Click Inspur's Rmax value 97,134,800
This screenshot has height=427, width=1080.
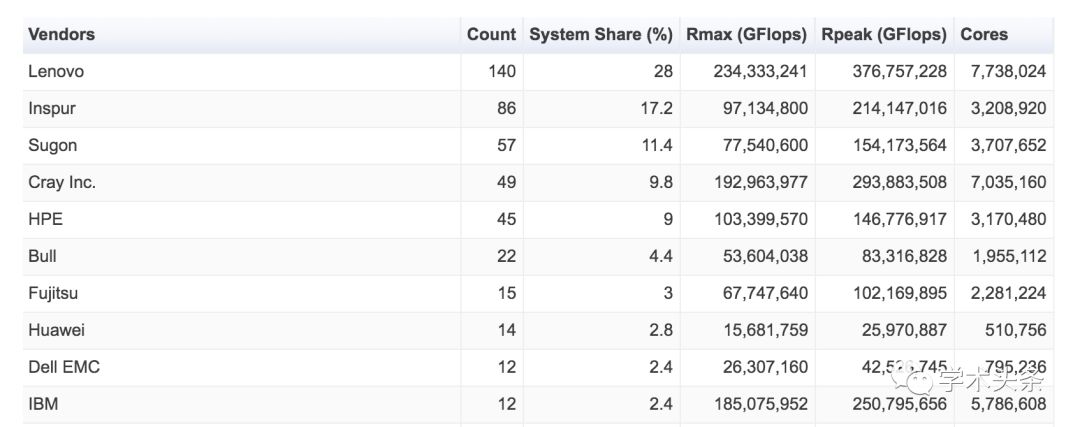tap(765, 108)
